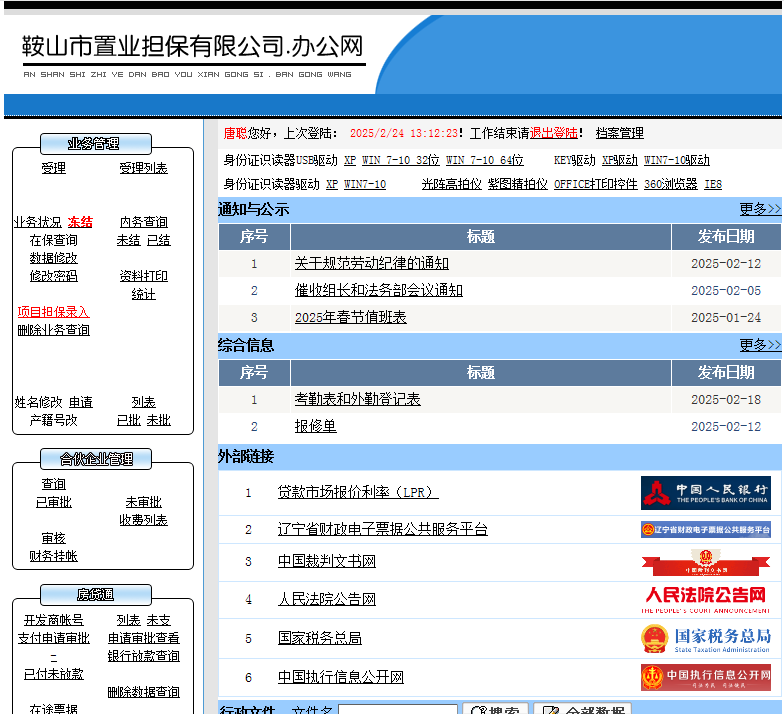Expand 更多>> for 通知与公示
Screen dimensions: 784x714
click(x=760, y=209)
